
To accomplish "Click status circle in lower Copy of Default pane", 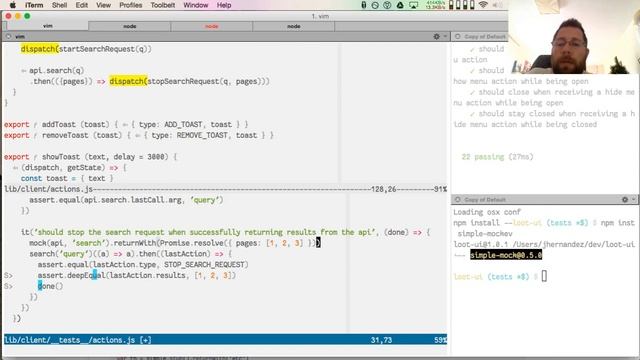I will (457, 200).
